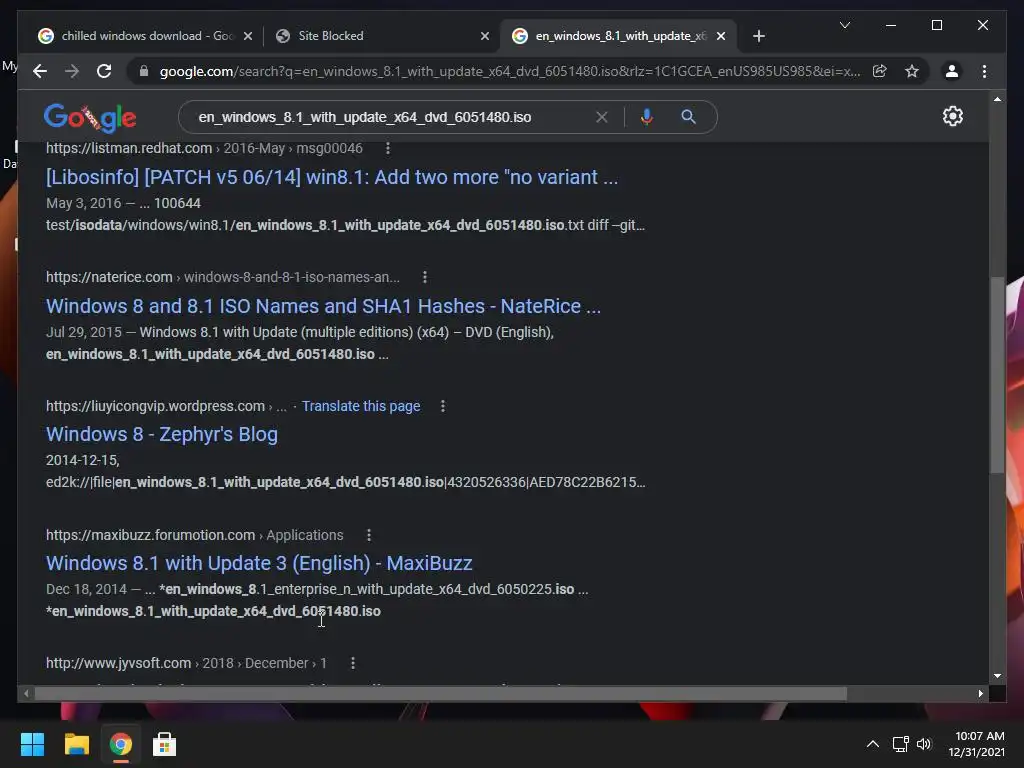The height and width of the screenshot is (768, 1024).
Task: Go forward with the browser arrow
Action: 72,71
